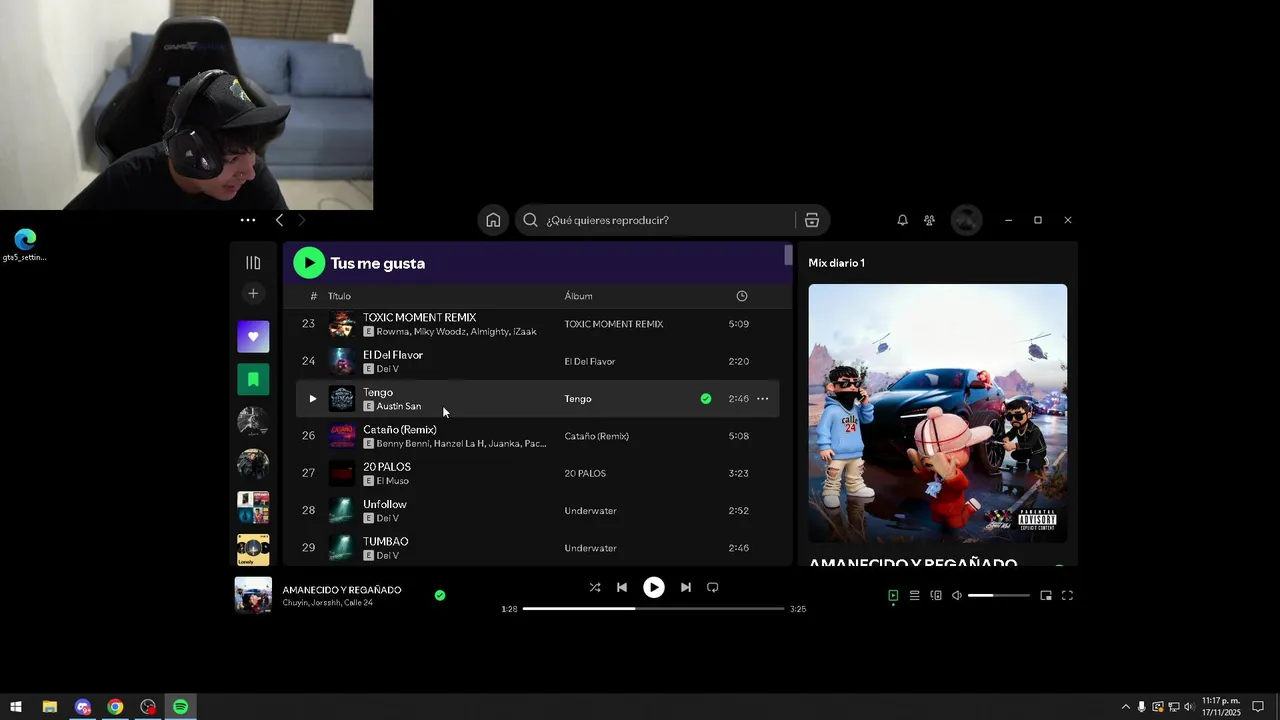Open Google Chrome from the taskbar
The image size is (1280, 720).
click(115, 707)
